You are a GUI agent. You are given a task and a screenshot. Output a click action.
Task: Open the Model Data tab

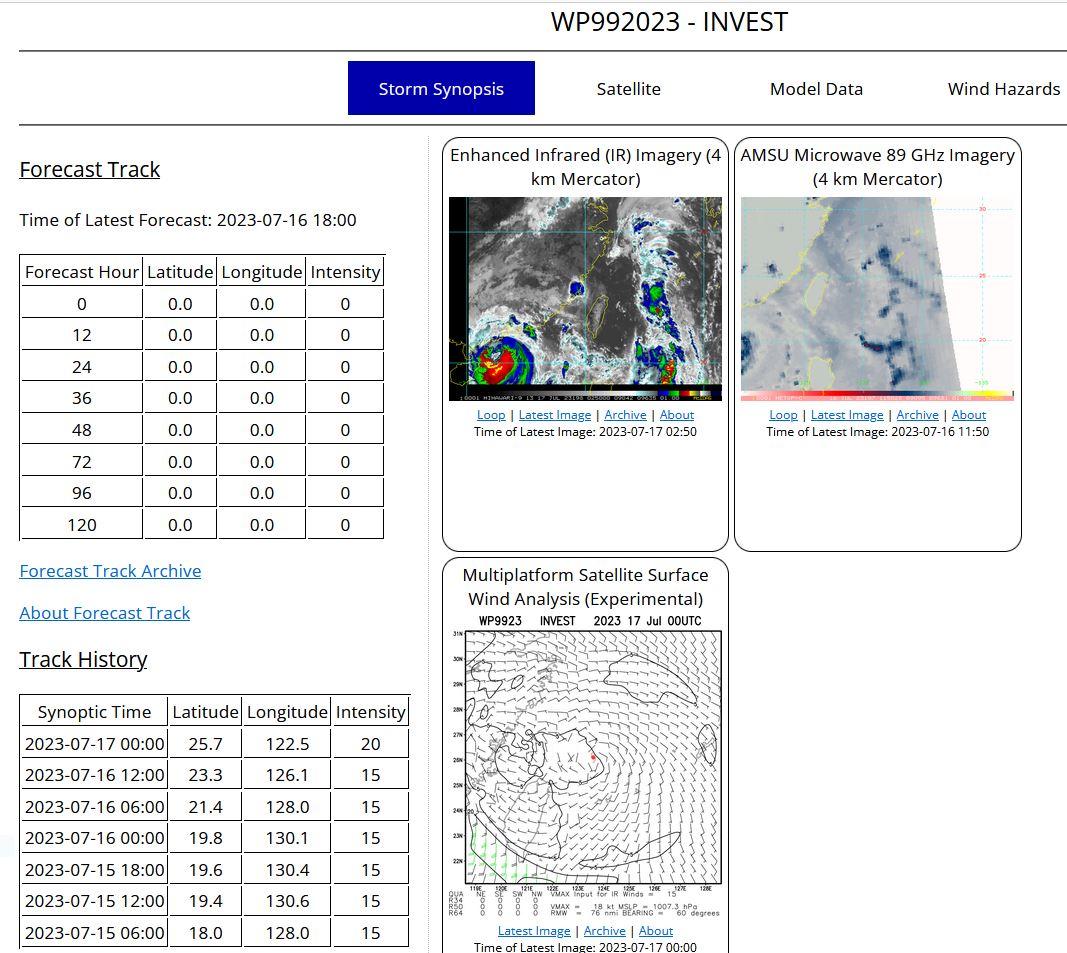[x=816, y=88]
